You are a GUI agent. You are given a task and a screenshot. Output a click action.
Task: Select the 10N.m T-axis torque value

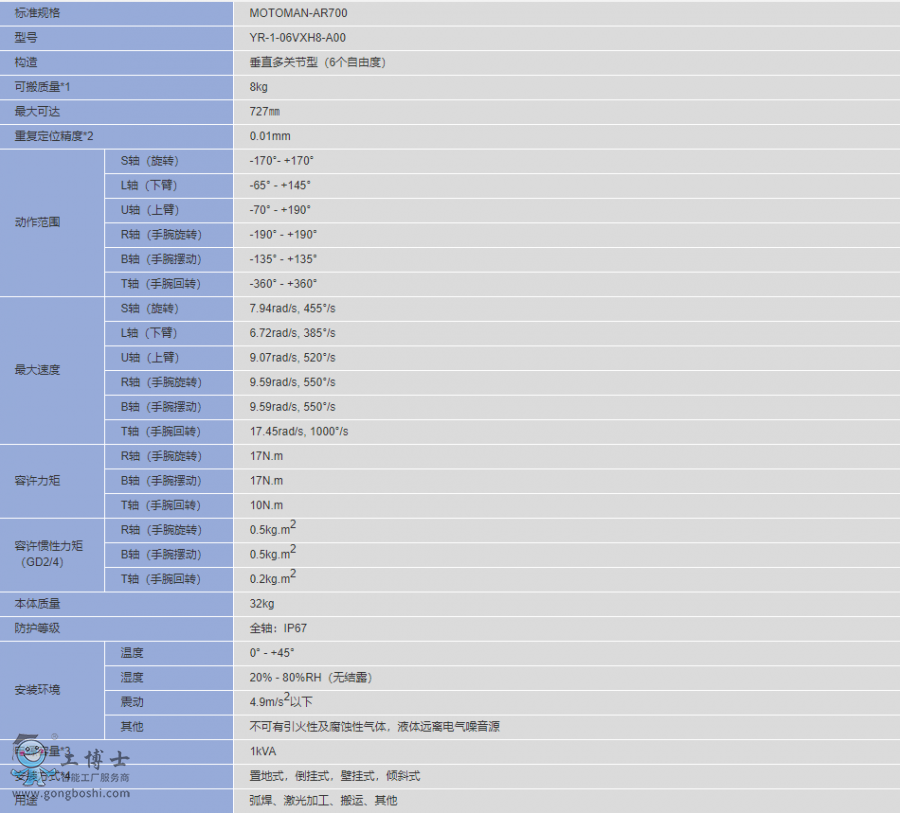266,505
